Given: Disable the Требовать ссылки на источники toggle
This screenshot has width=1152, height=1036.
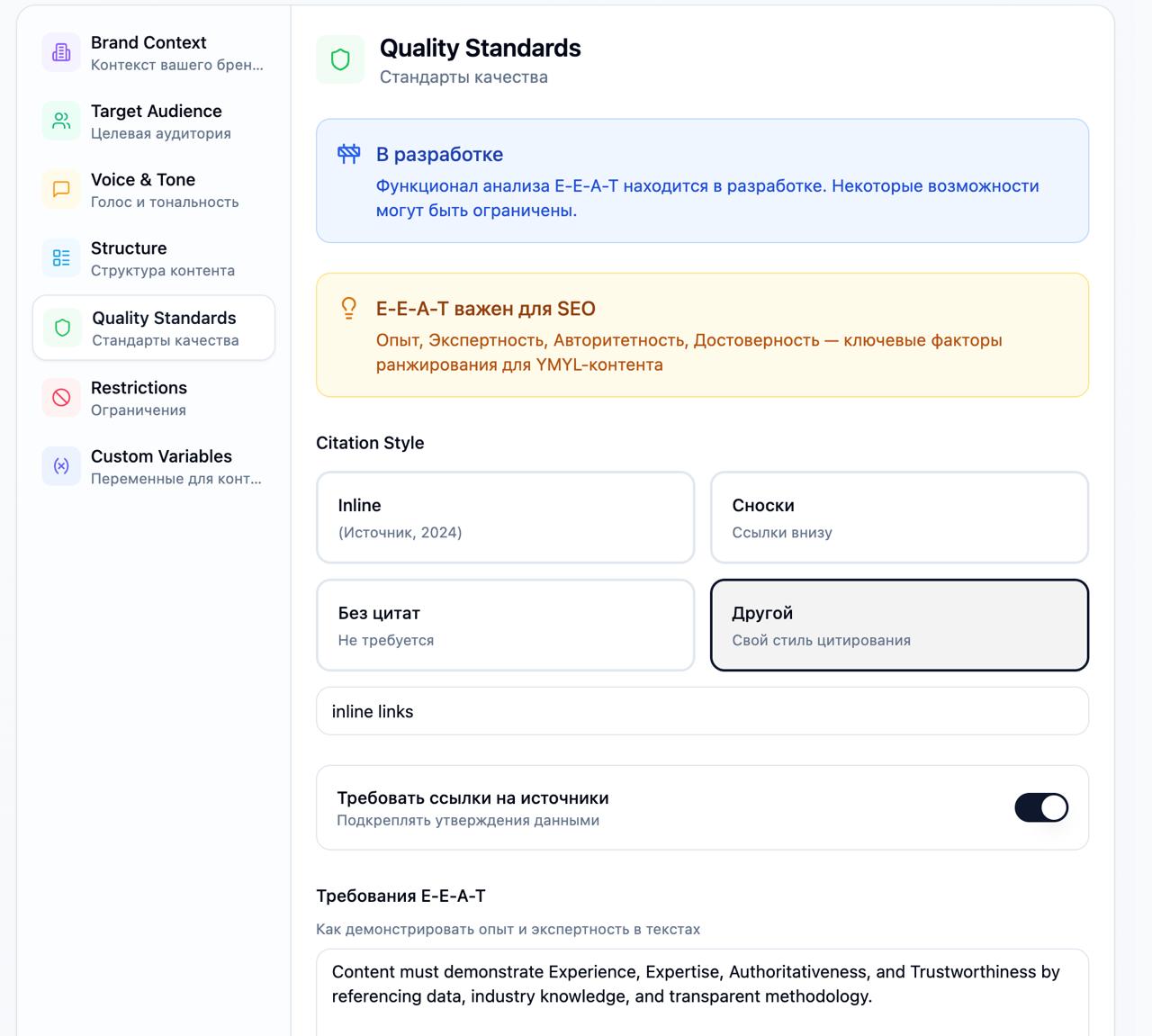Looking at the screenshot, I should point(1041,807).
